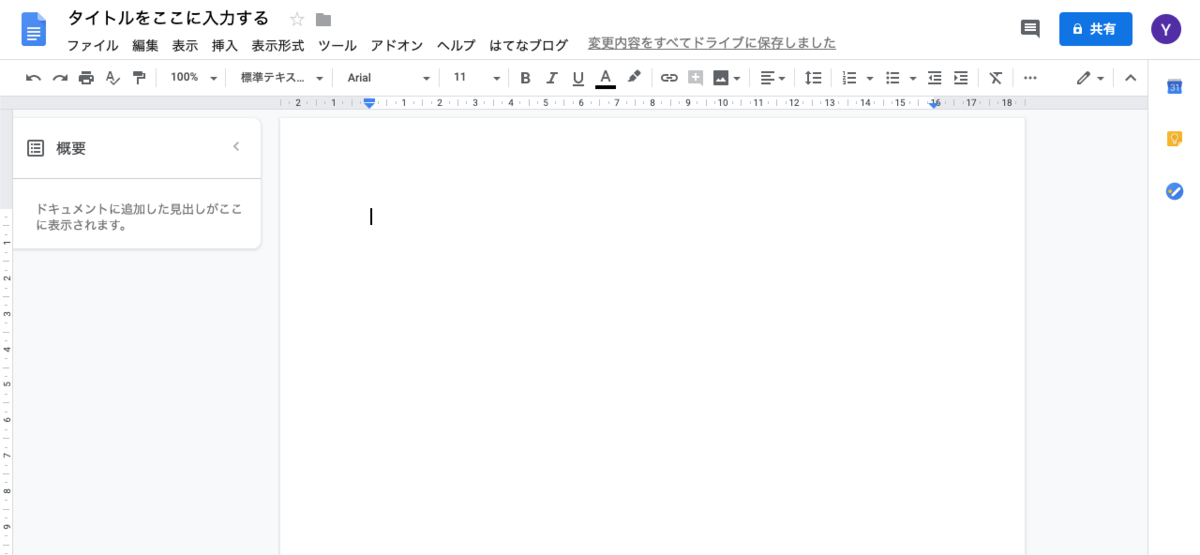Image resolution: width=1200 pixels, height=555 pixels.
Task: Clear formatting
Action: [x=996, y=78]
